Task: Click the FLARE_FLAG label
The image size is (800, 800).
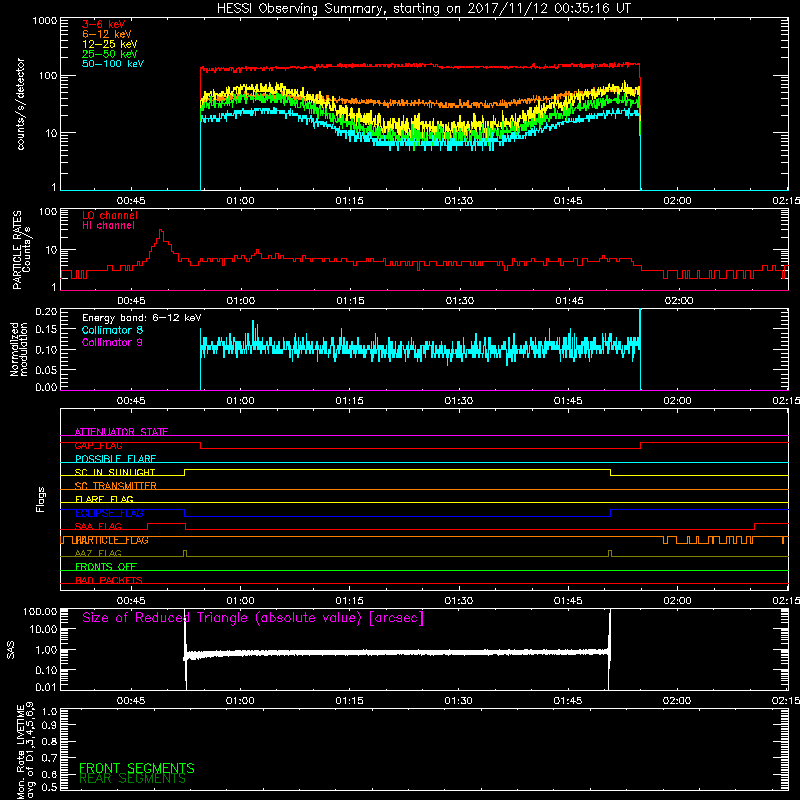Action: pyautogui.click(x=104, y=499)
